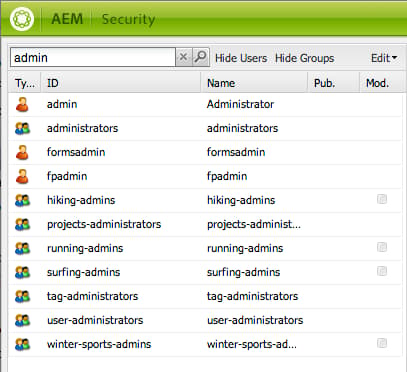This screenshot has width=407, height=372.
Task: Open the Edit dropdown menu
Action: tap(384, 58)
